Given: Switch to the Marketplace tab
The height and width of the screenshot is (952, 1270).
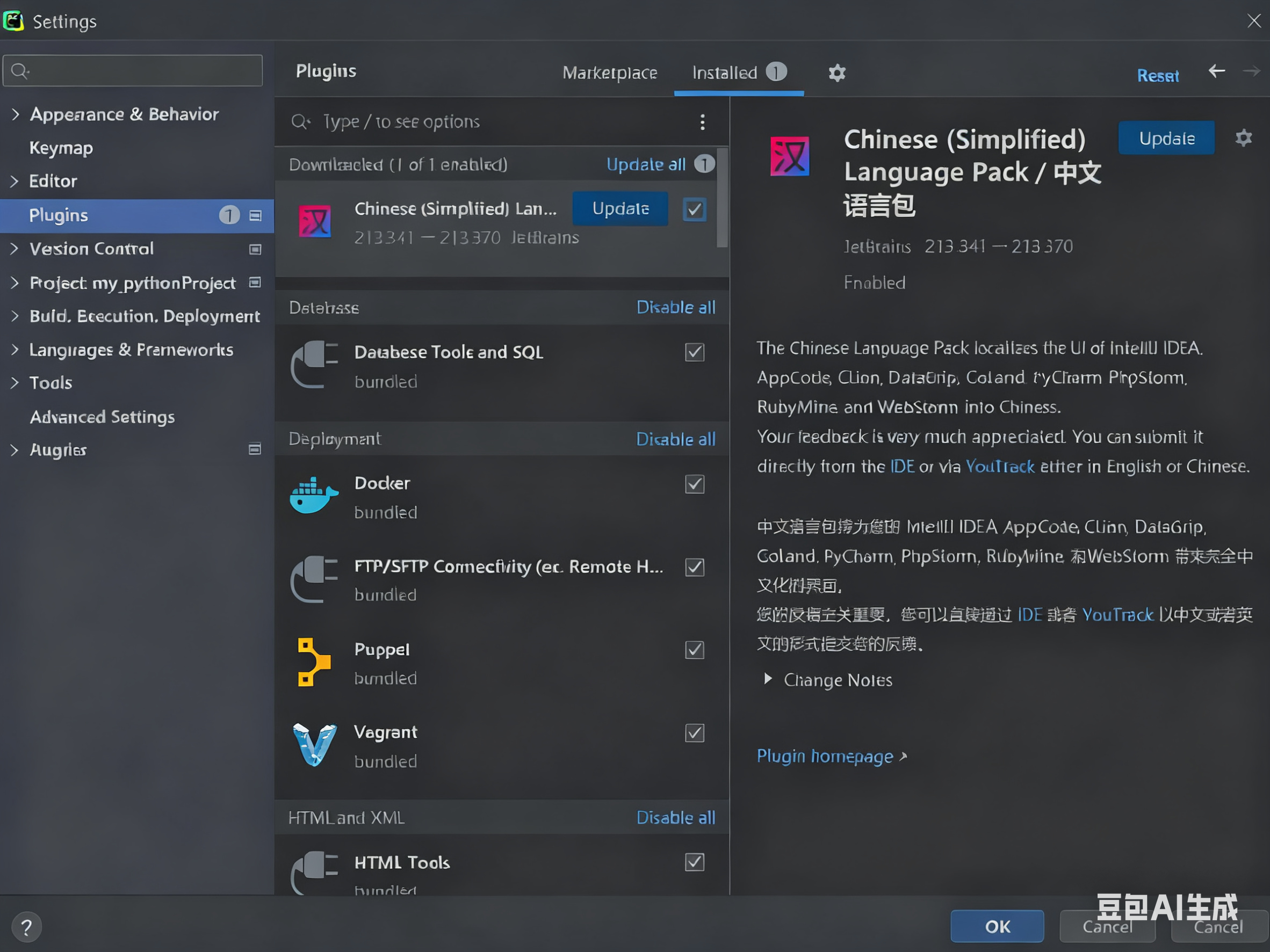Looking at the screenshot, I should coord(609,73).
